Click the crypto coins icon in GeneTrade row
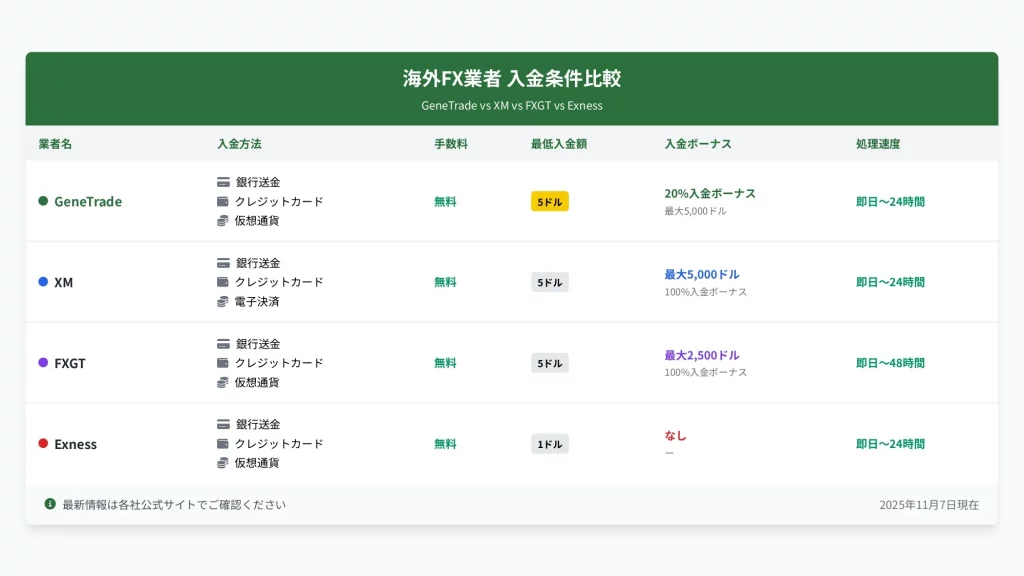Screen dimensions: 1024x576 223,220
